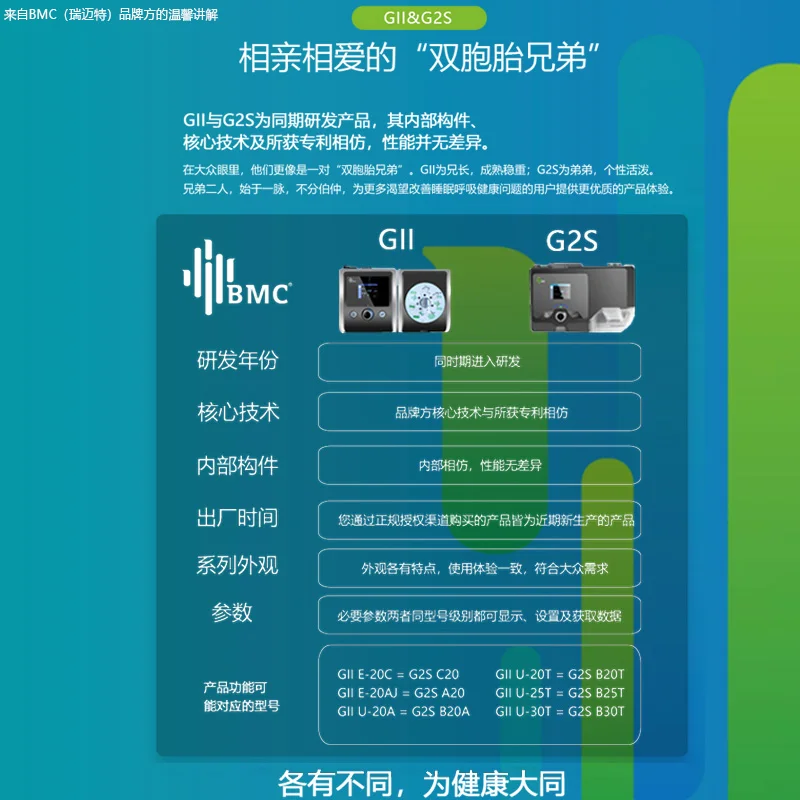Click the line starting 在大众眼里

[419, 170]
